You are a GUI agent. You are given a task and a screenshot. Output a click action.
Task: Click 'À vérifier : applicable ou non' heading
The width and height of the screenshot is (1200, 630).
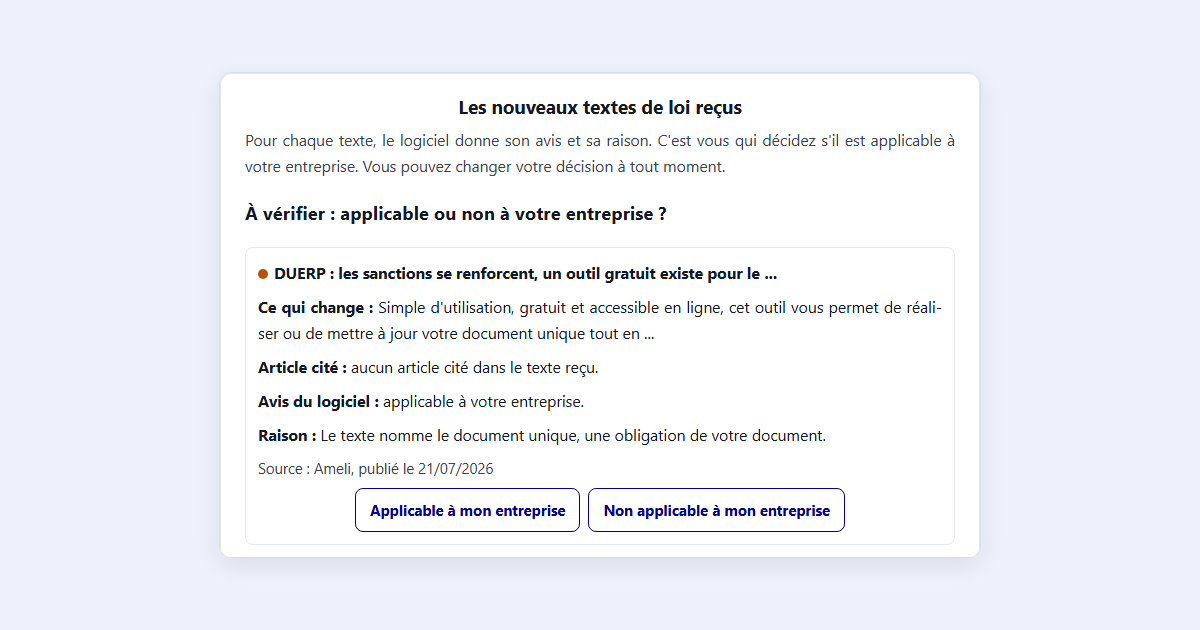456,214
